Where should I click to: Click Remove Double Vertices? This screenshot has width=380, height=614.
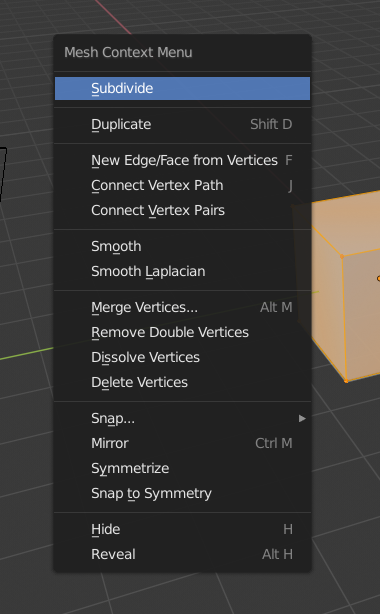[x=182, y=332]
